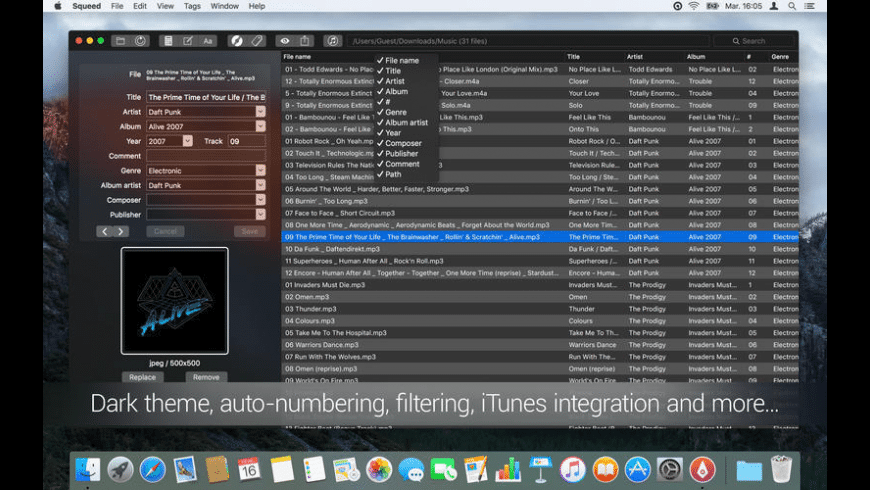Click the Alive album artwork thumbnail
This screenshot has height=490, width=870.
174,301
